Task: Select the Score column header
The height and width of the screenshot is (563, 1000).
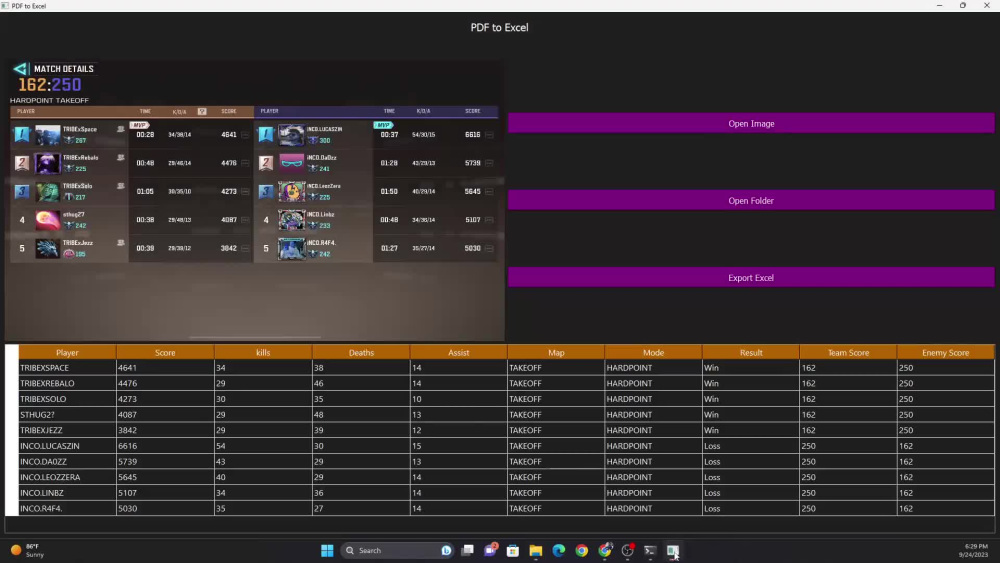Action: coord(165,352)
